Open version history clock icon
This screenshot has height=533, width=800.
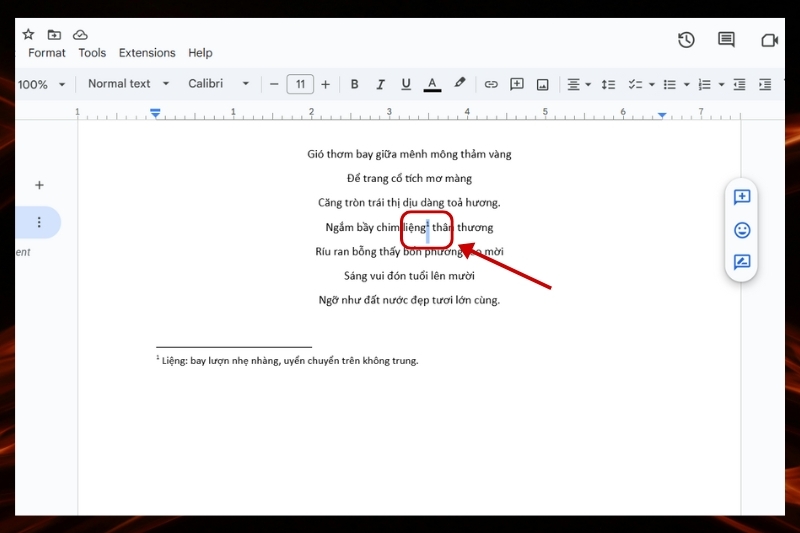[x=686, y=40]
